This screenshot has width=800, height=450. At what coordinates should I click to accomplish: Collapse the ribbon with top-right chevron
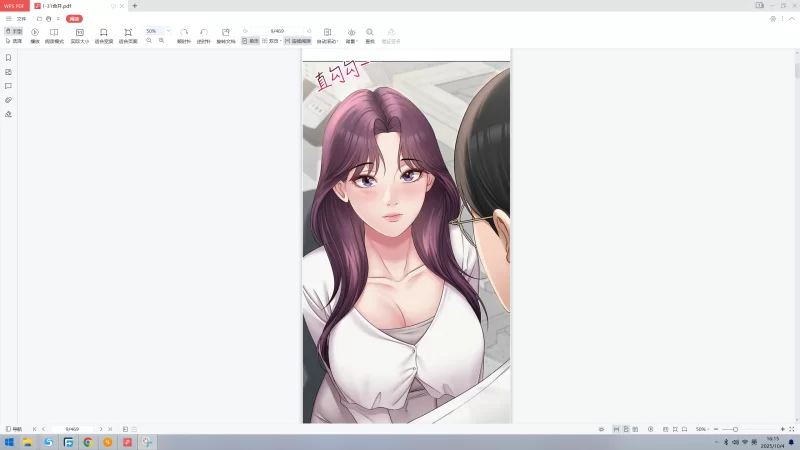[x=792, y=19]
